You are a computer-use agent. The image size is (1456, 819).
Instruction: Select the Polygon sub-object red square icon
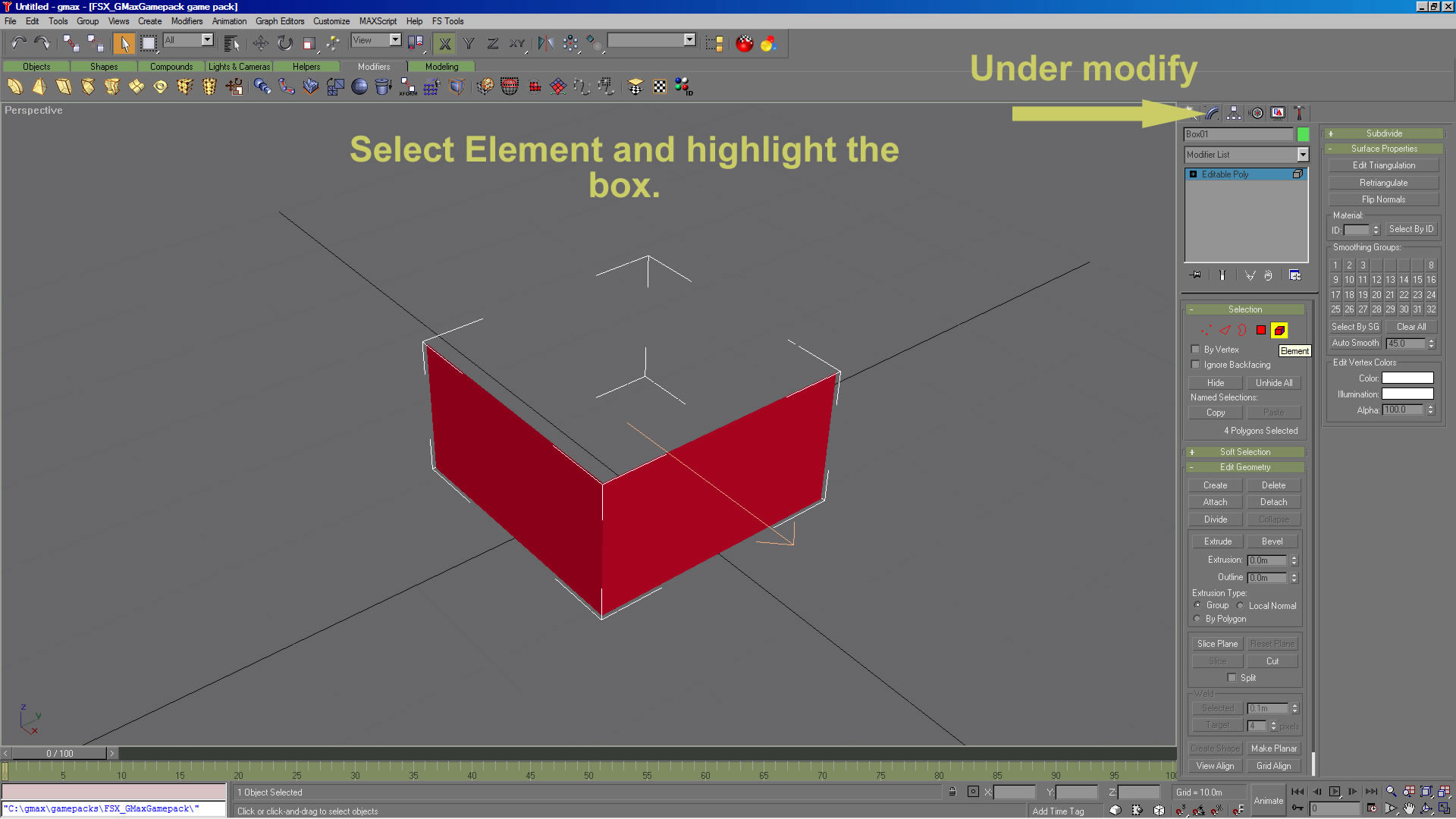click(x=1260, y=331)
